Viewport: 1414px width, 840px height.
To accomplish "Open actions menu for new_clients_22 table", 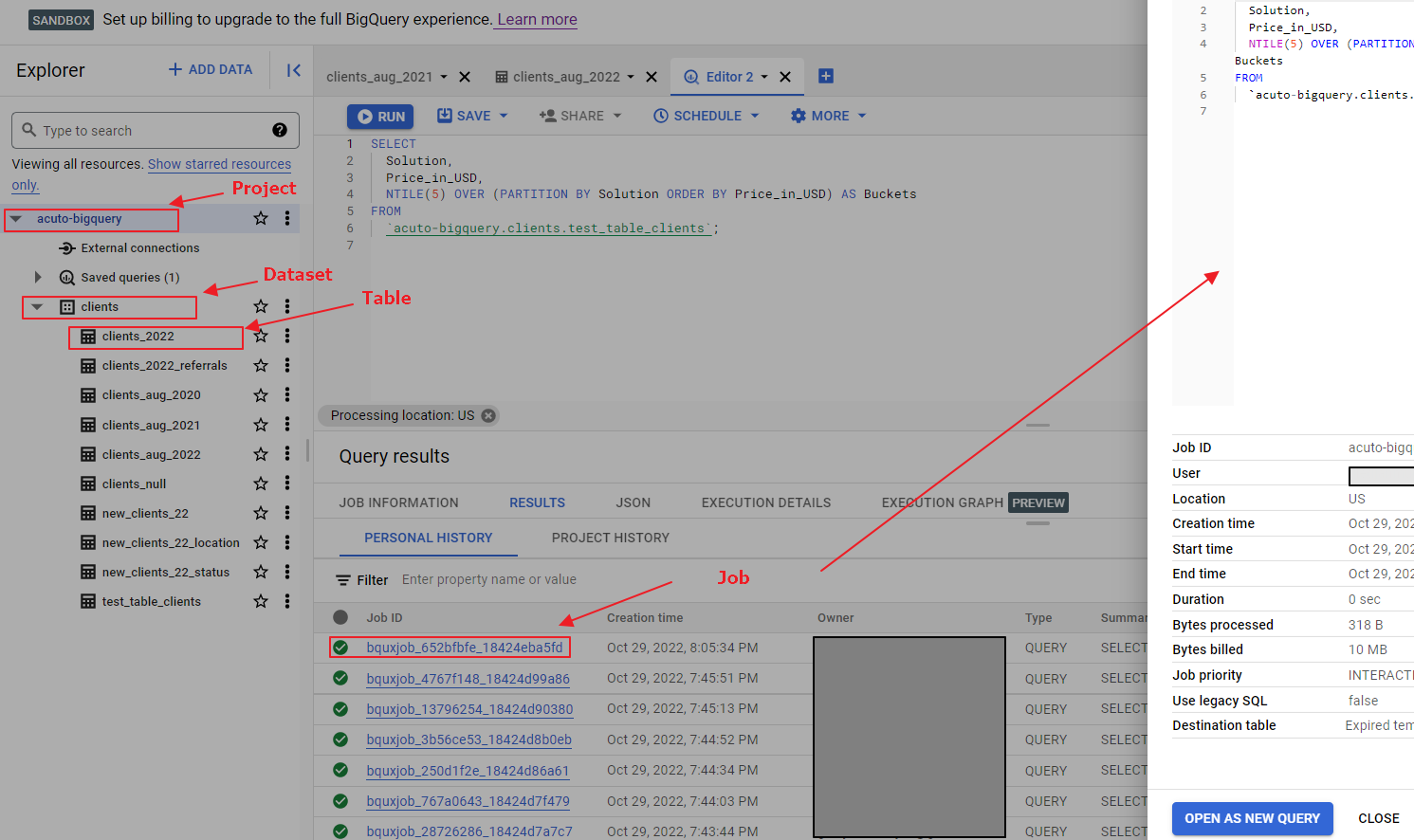I will [287, 513].
